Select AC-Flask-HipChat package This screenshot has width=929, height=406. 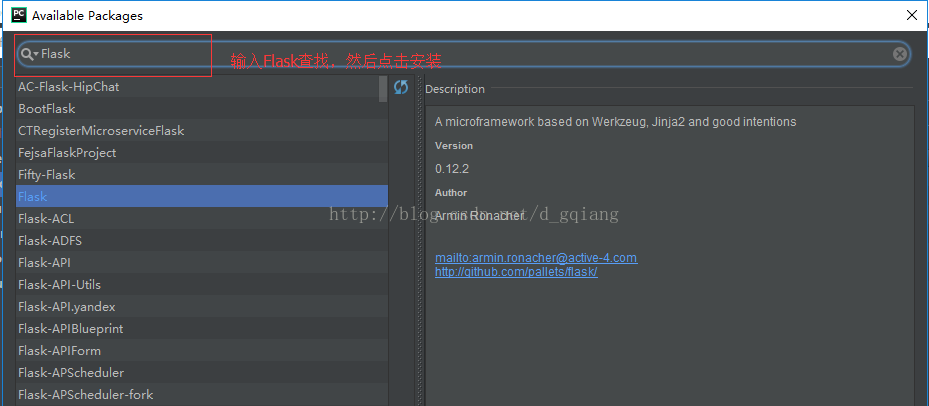[x=201, y=87]
